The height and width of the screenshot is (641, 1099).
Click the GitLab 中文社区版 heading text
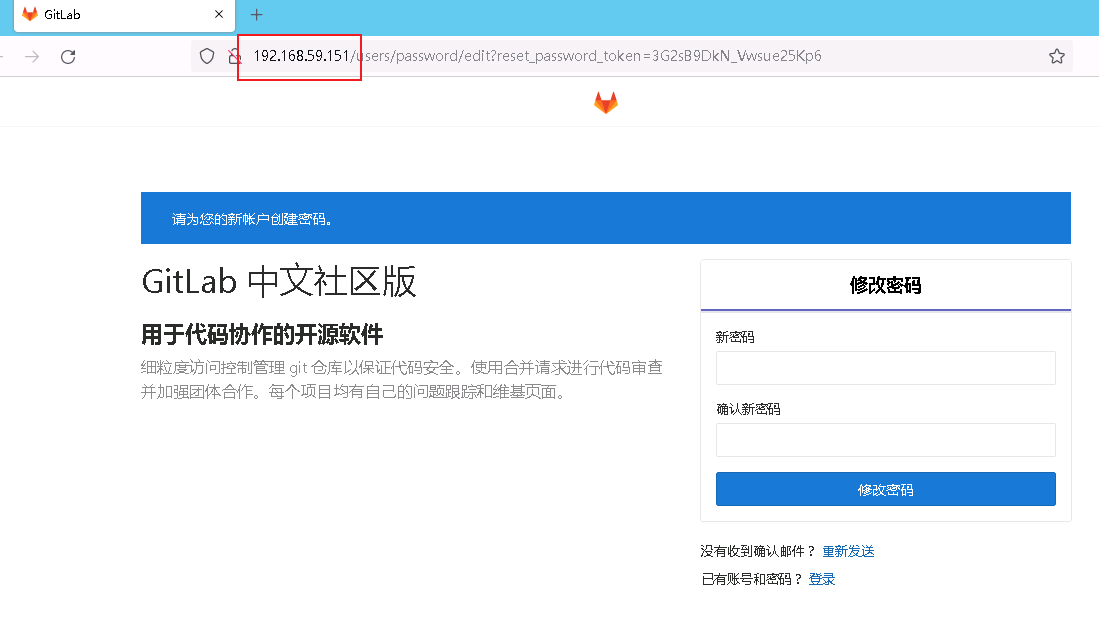[x=279, y=283]
